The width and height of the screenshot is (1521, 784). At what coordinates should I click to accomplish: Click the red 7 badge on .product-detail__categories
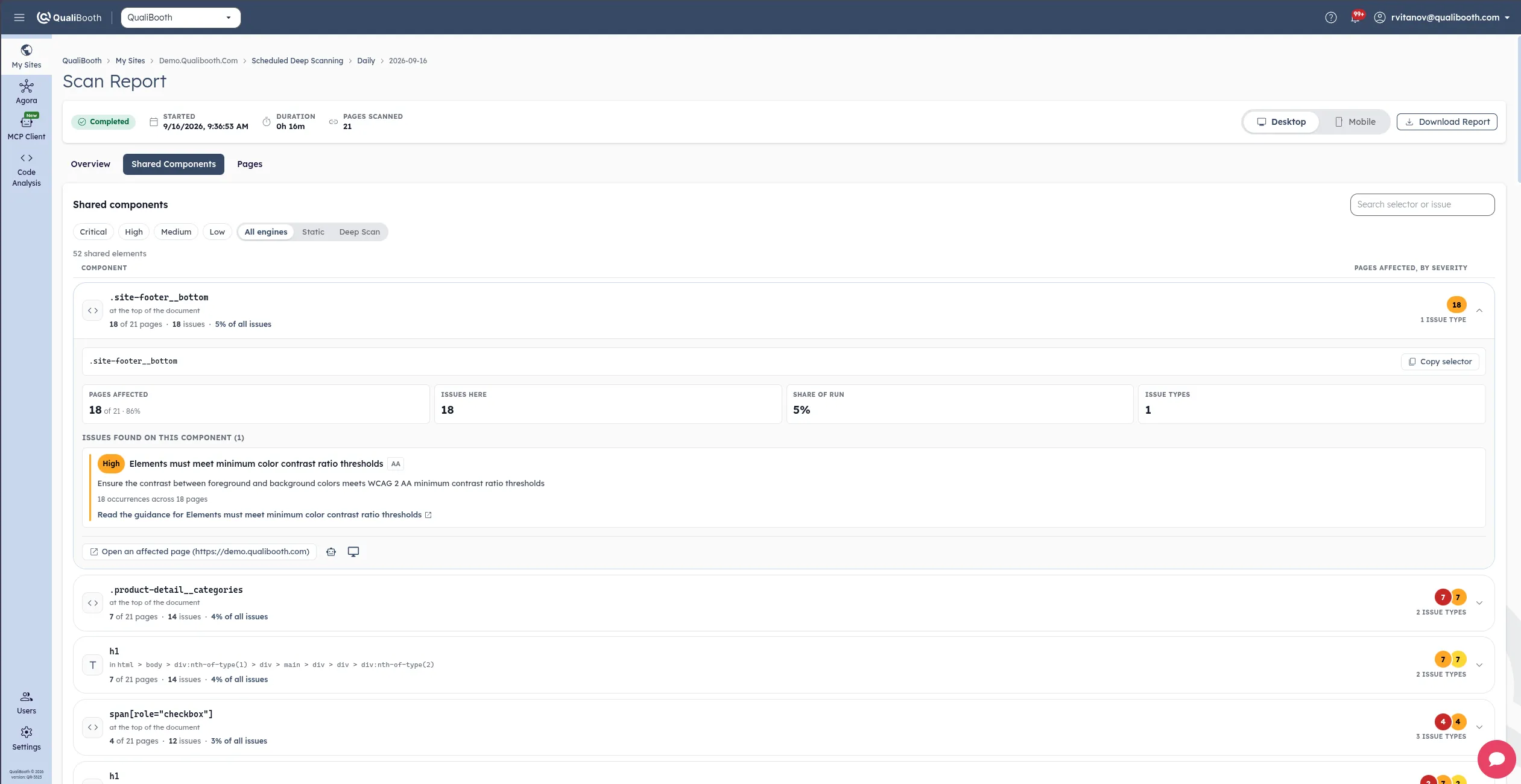pos(1443,597)
